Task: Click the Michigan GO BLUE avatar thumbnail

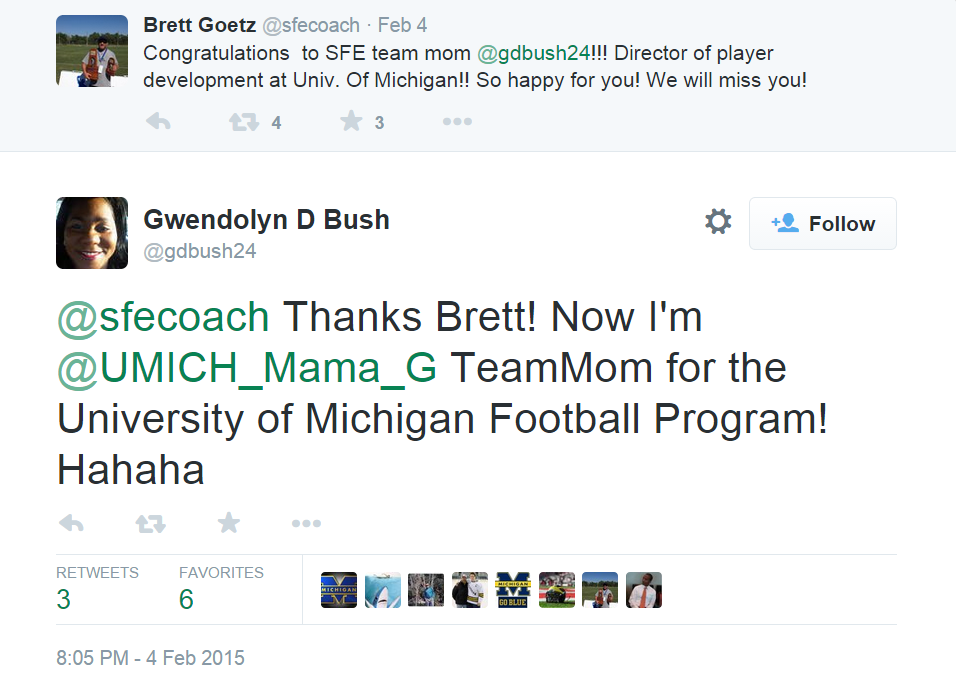Action: (x=512, y=590)
